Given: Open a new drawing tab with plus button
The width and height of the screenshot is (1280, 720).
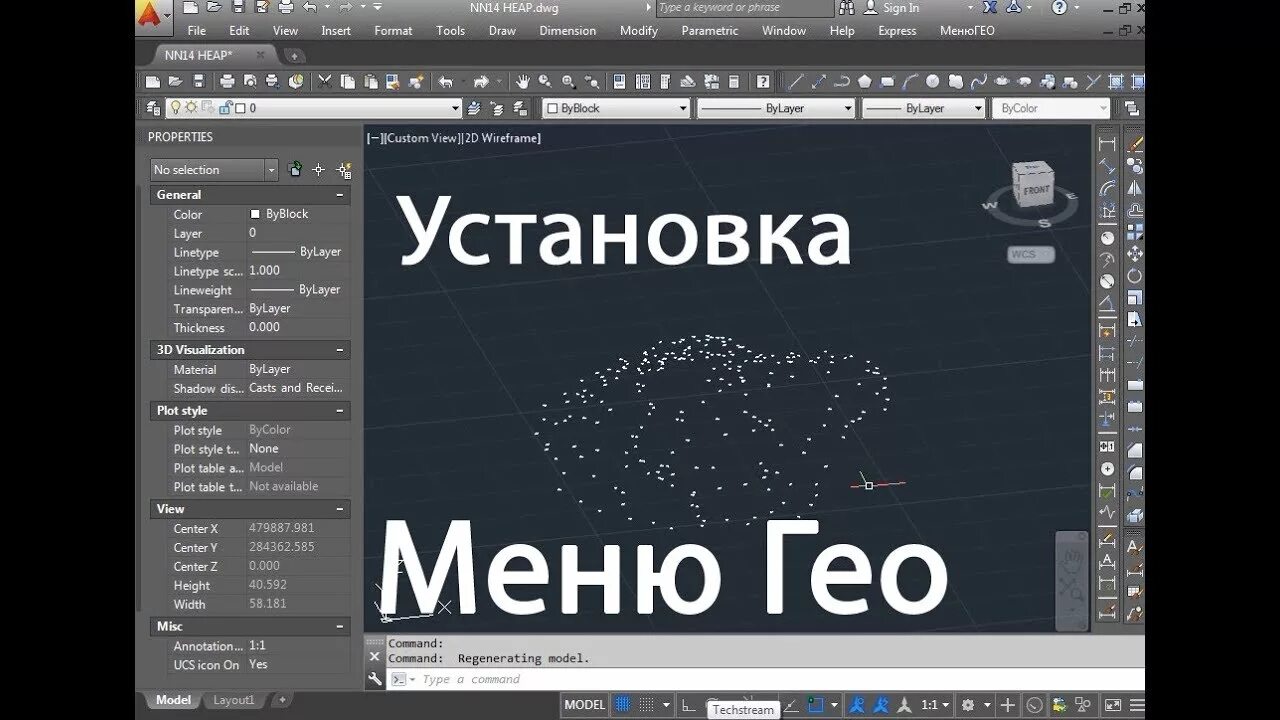Looking at the screenshot, I should tap(296, 55).
